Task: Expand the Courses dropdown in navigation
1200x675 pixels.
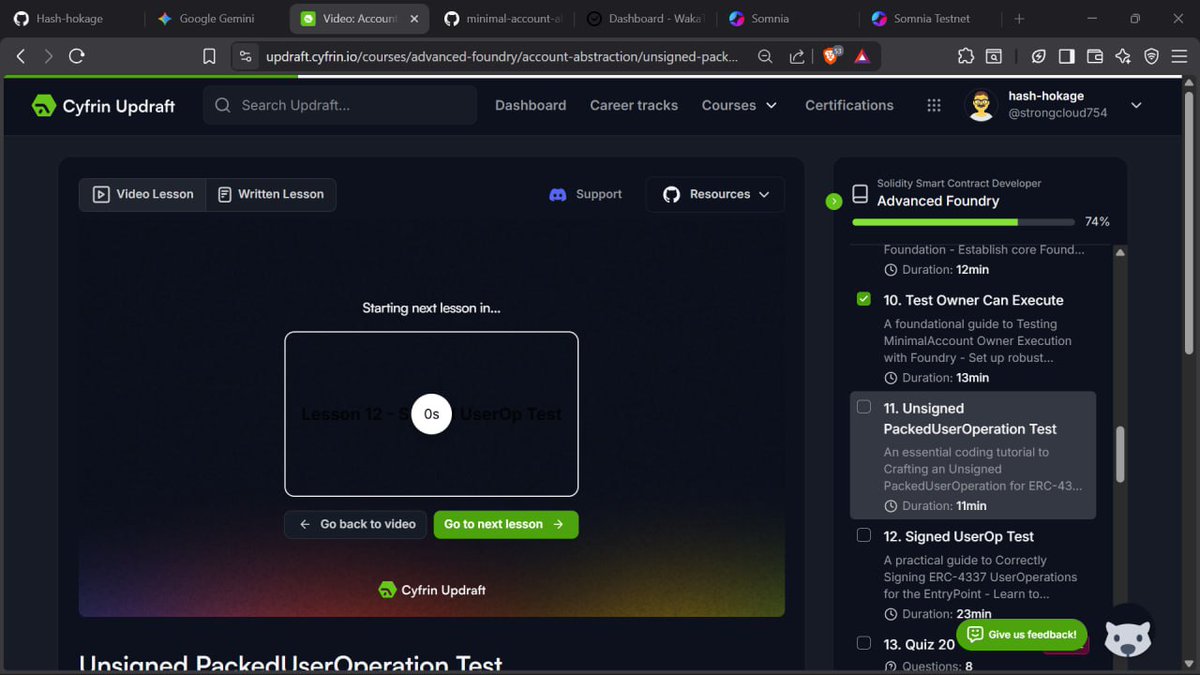Action: [x=739, y=105]
